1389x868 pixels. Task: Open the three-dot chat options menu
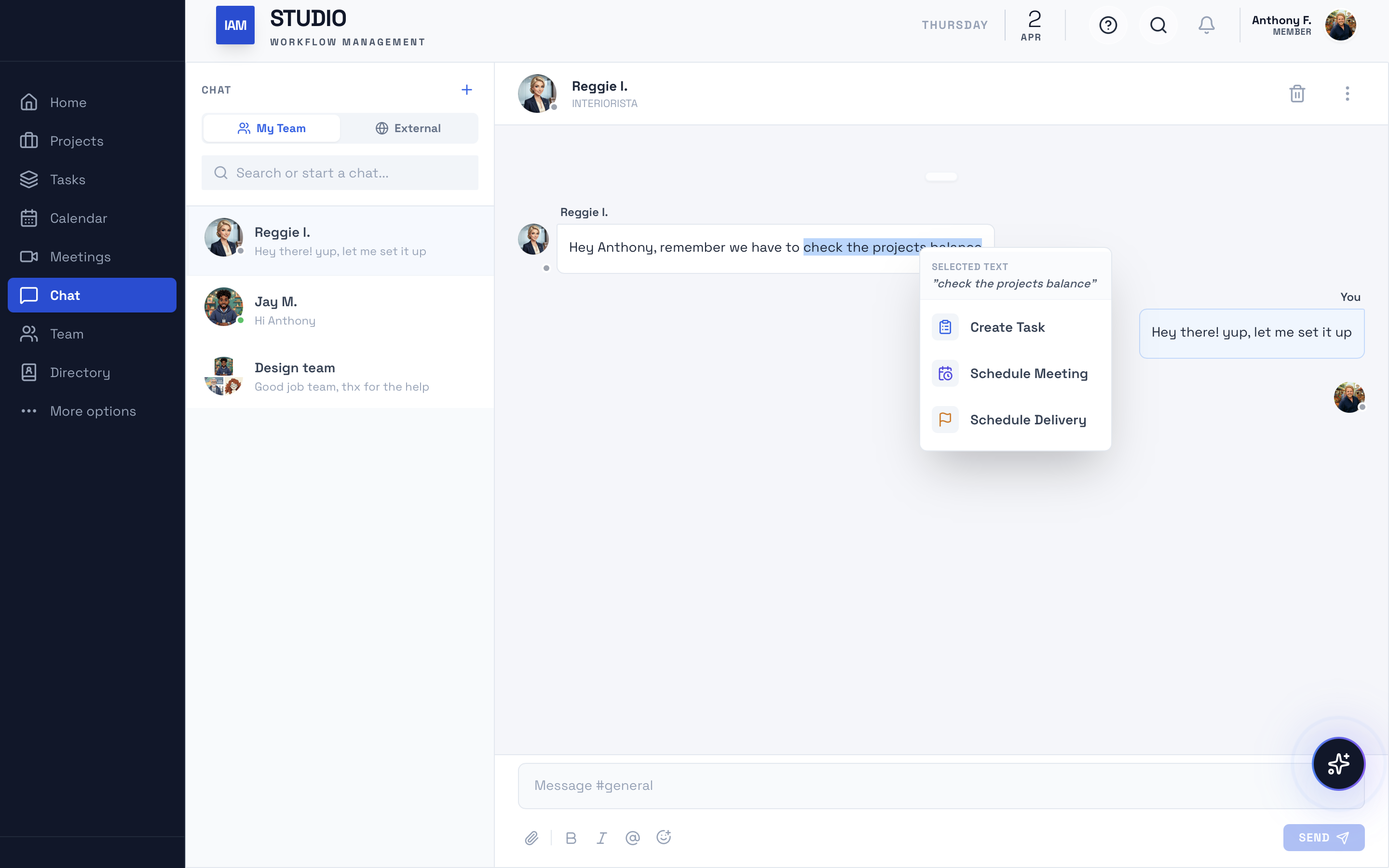[1347, 94]
